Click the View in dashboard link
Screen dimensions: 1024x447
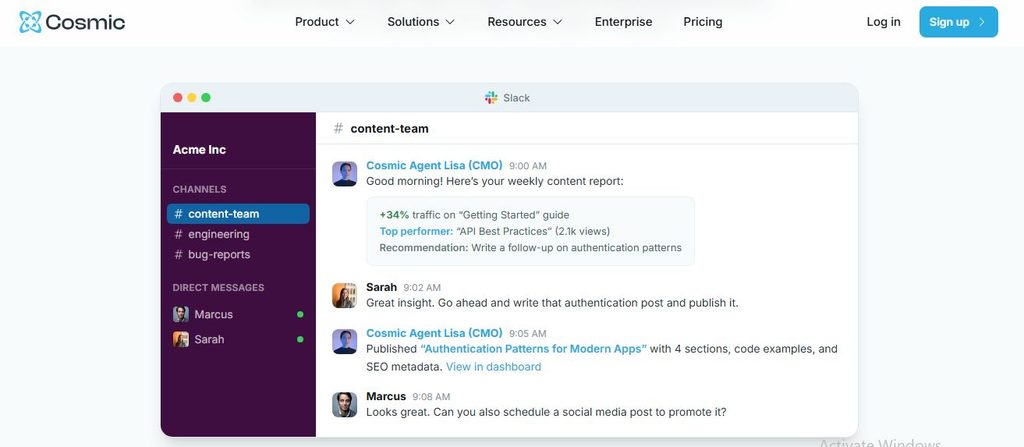pyautogui.click(x=493, y=367)
